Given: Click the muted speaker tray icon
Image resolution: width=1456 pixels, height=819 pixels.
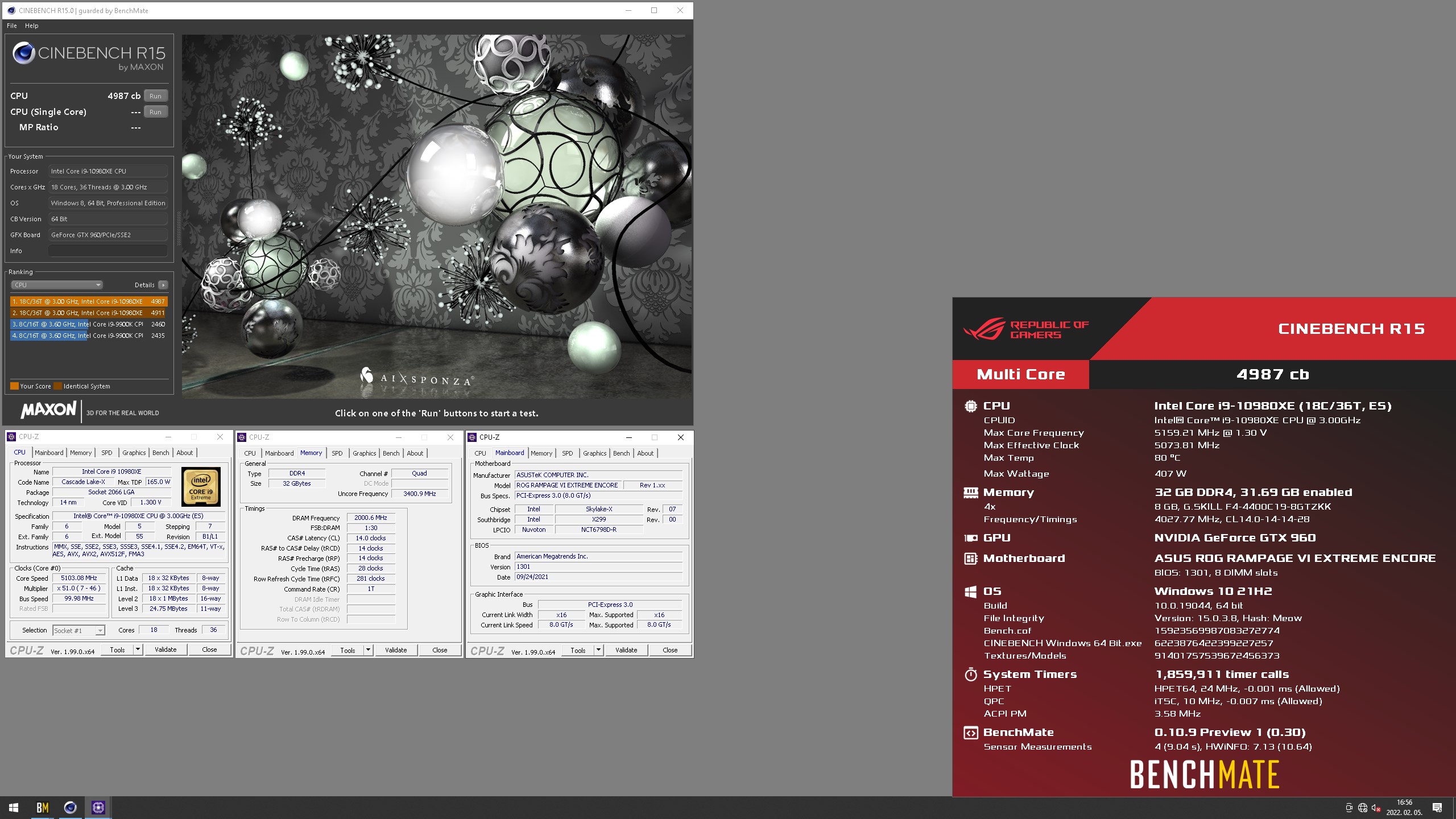Looking at the screenshot, I should [x=1376, y=808].
